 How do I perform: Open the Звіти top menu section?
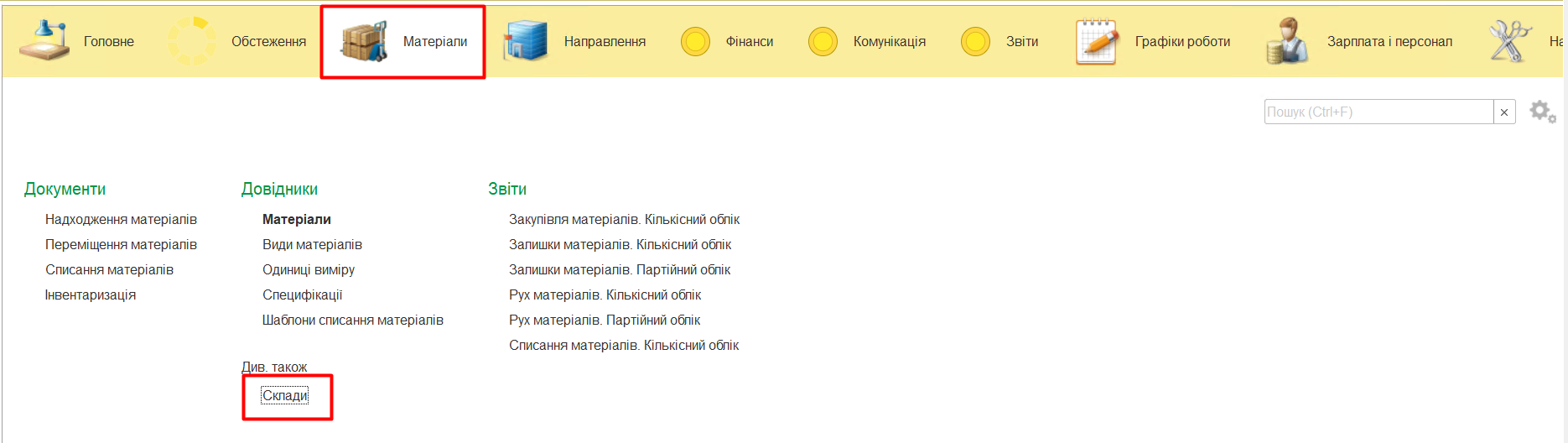[1021, 41]
